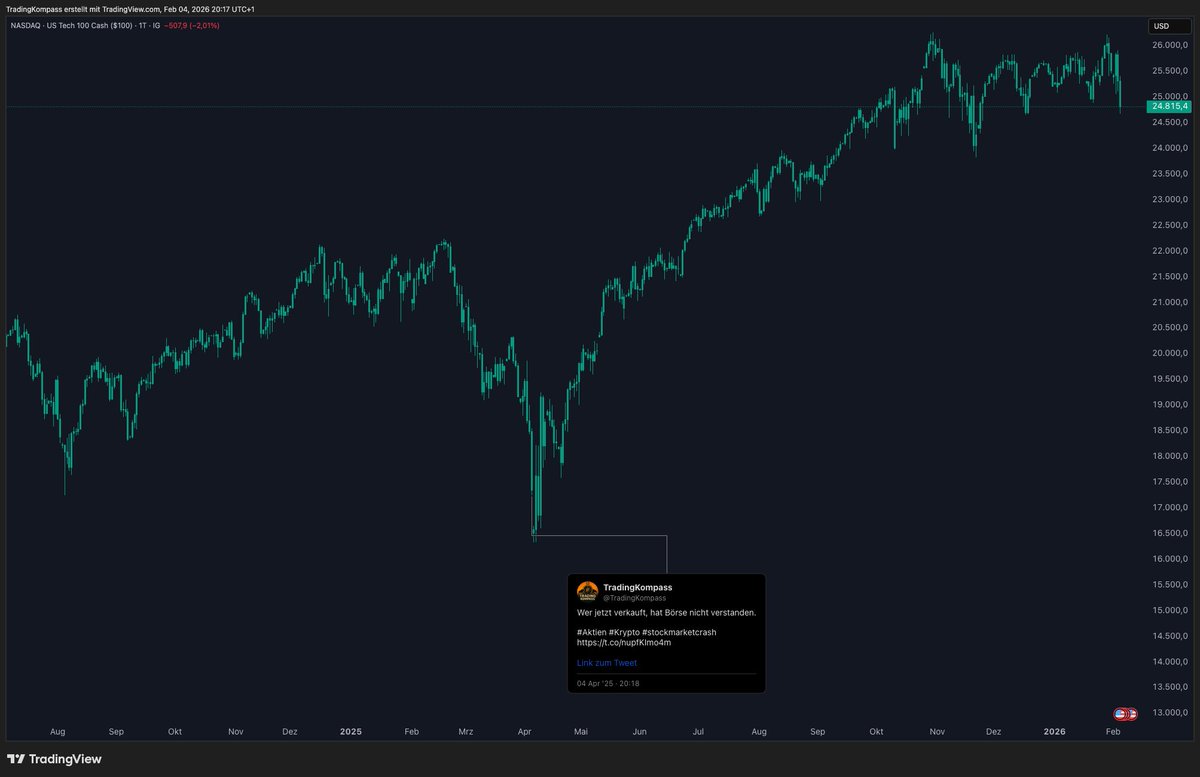Open the USD currency selector
The width and height of the screenshot is (1200, 777).
(x=1169, y=26)
